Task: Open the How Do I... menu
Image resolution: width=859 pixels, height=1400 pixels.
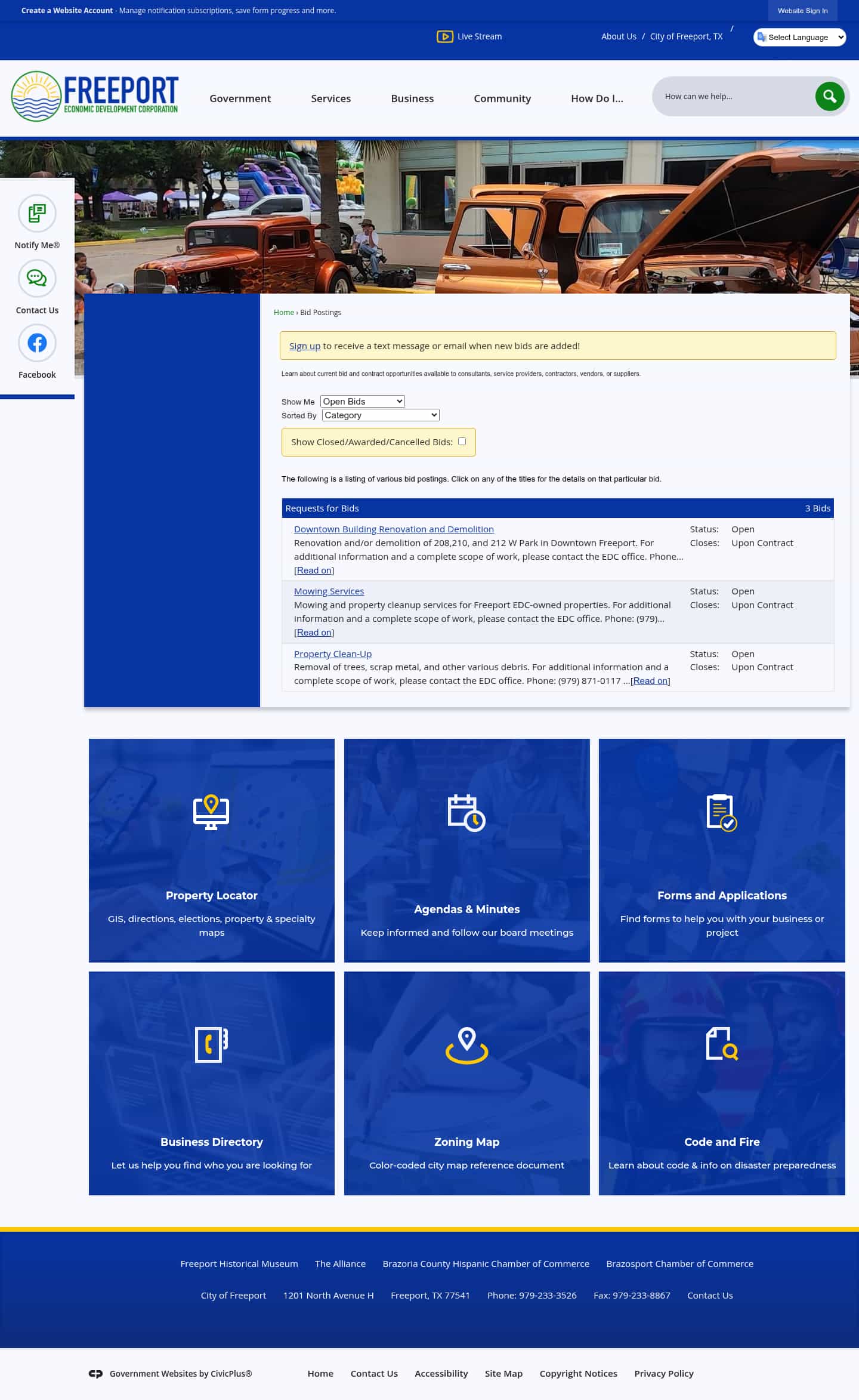Action: pyautogui.click(x=597, y=98)
